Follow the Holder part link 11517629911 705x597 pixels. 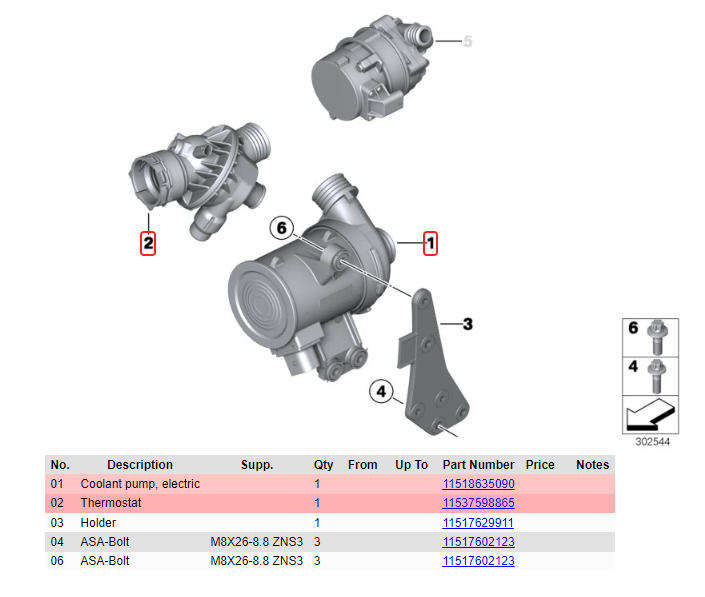478,523
